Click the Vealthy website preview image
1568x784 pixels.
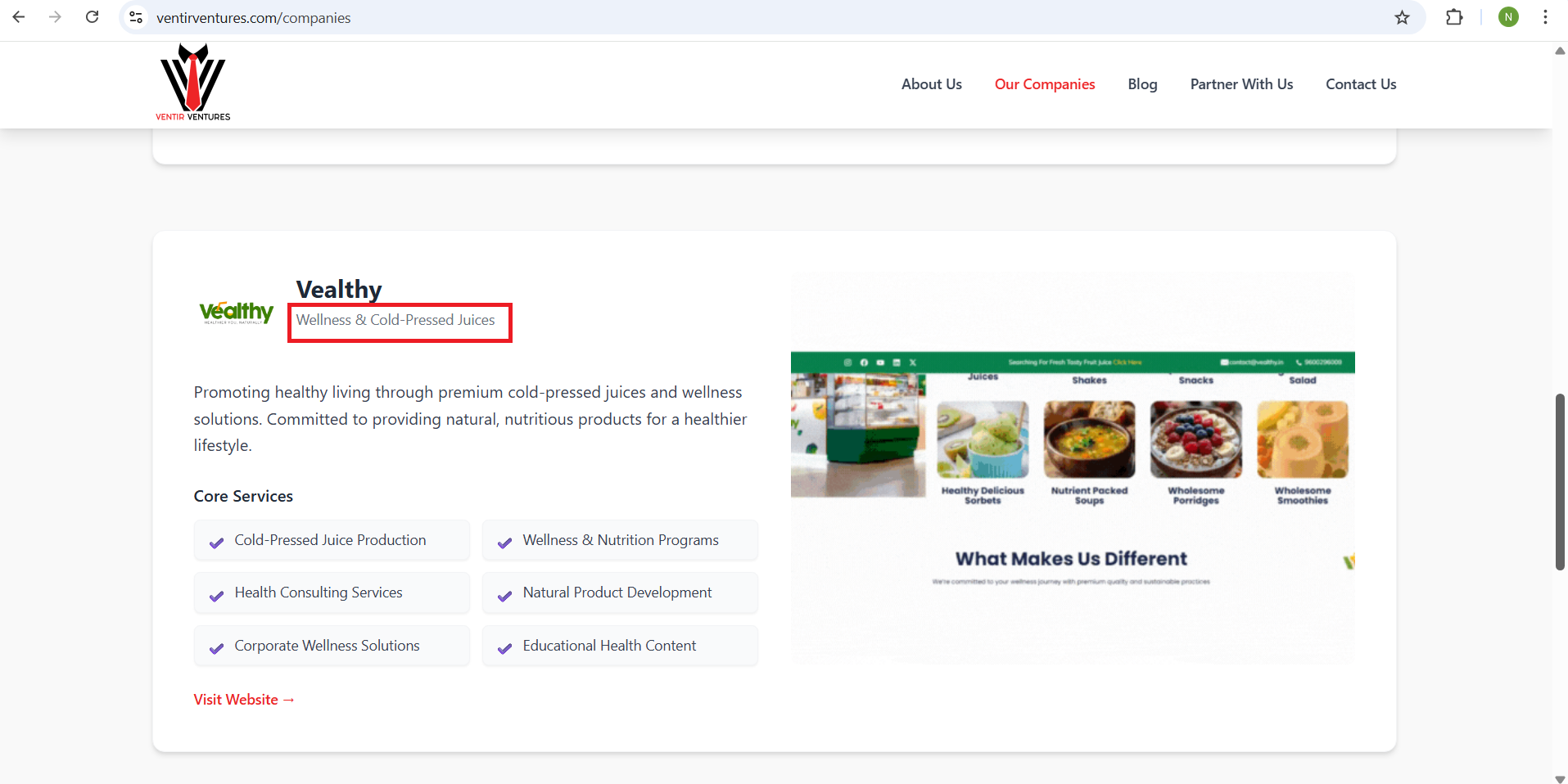pos(1072,467)
